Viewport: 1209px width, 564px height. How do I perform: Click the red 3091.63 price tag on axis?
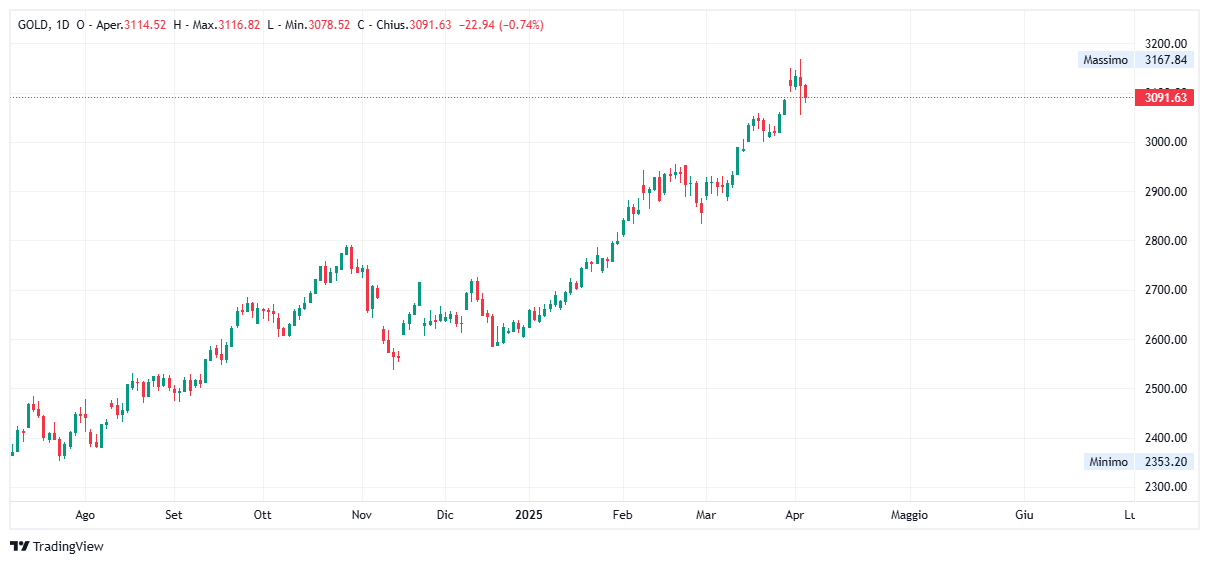[x=1166, y=97]
